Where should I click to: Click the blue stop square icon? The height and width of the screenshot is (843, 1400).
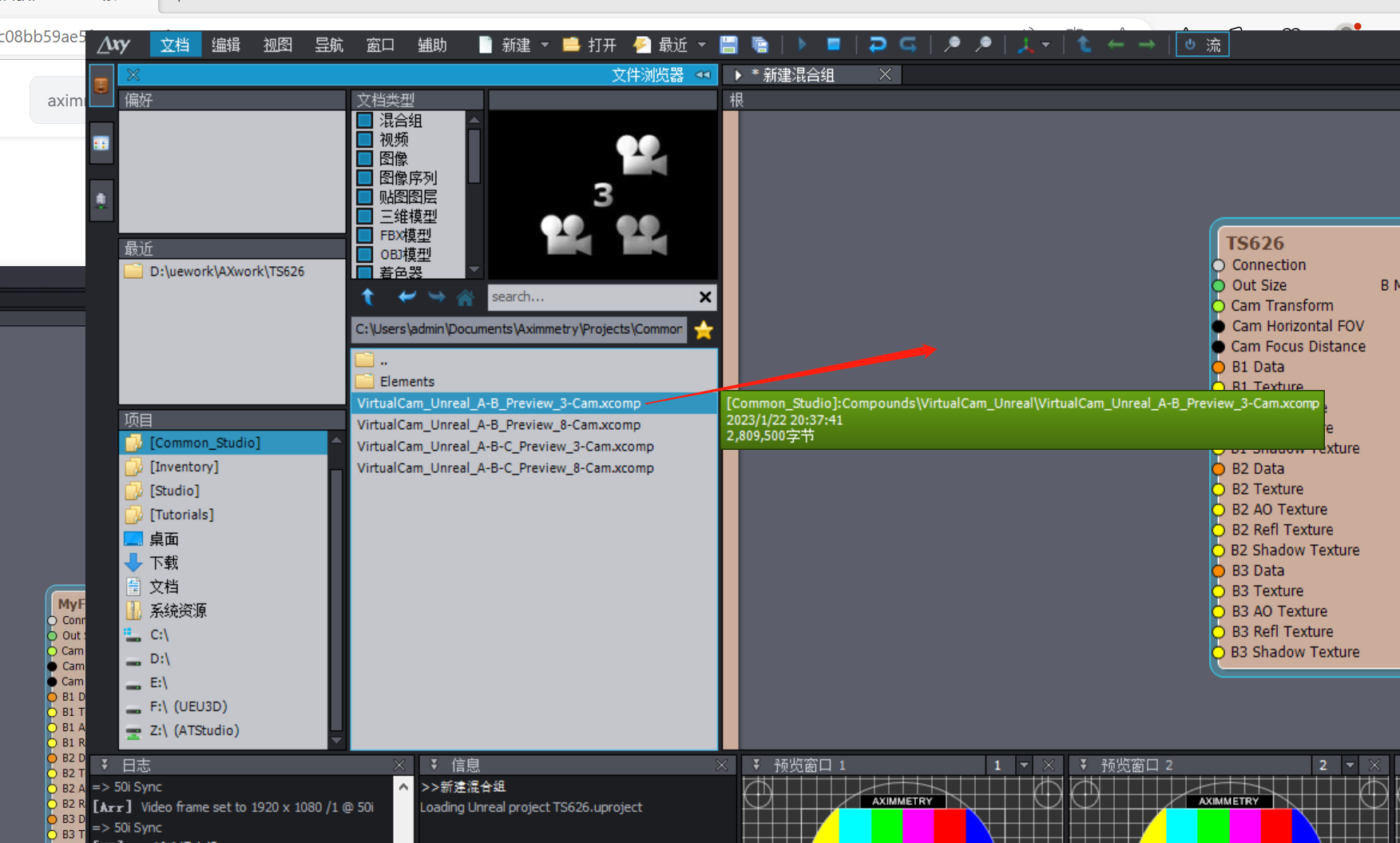(x=834, y=44)
